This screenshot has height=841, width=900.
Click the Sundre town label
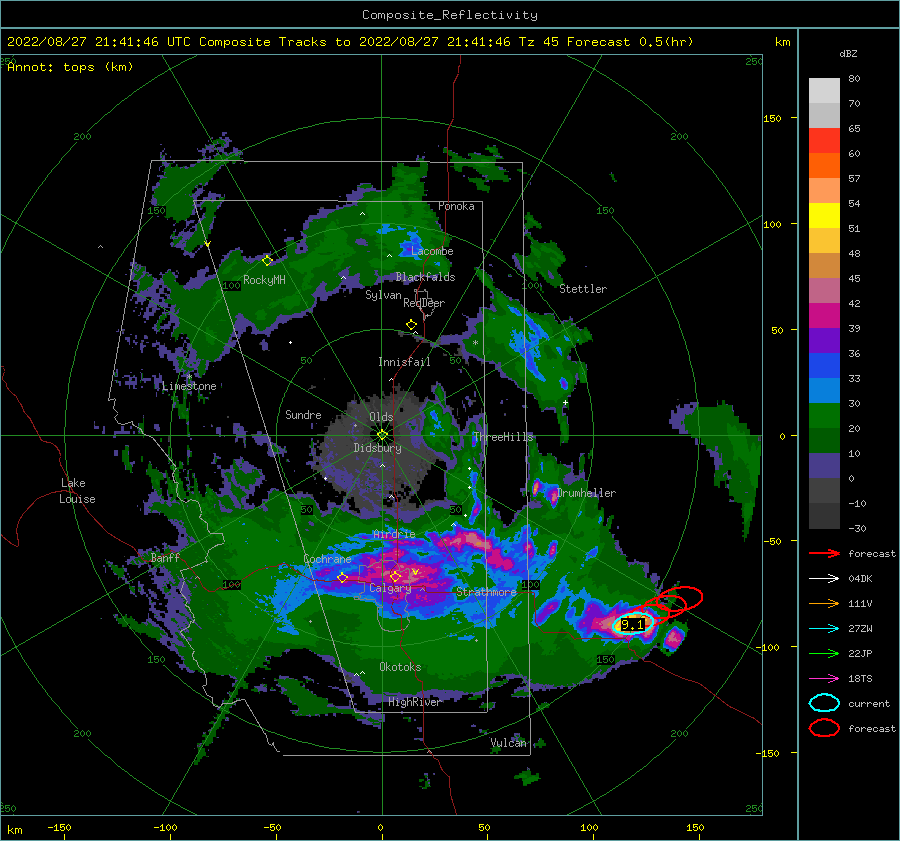coord(303,415)
